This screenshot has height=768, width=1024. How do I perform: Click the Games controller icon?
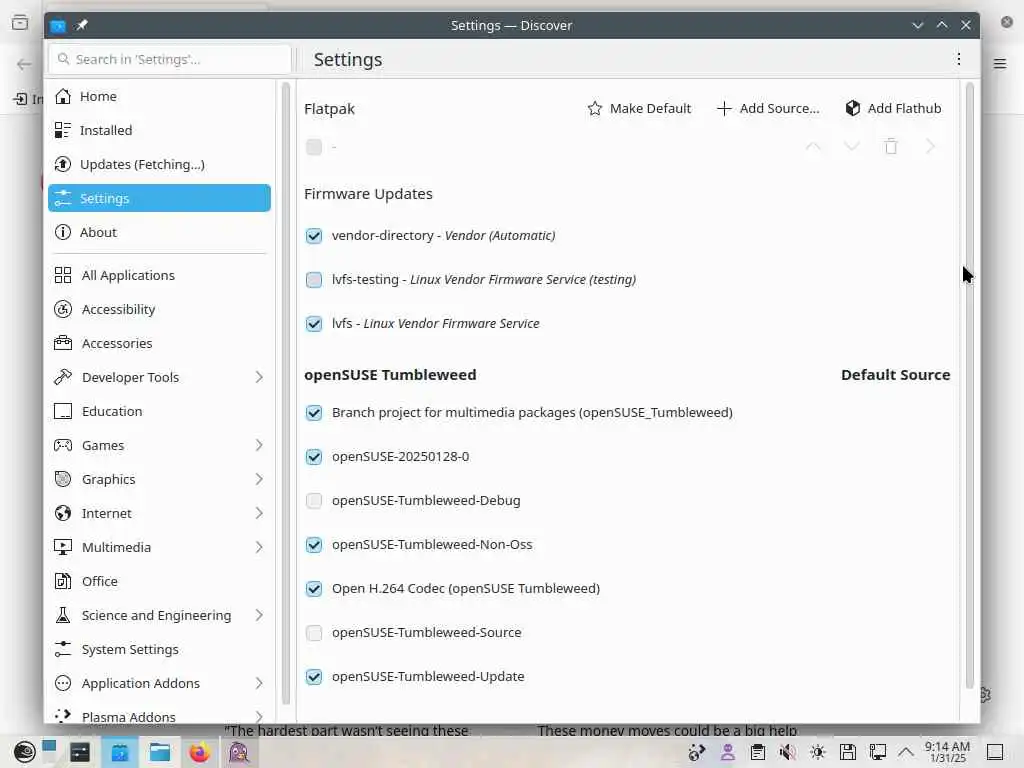(x=63, y=445)
